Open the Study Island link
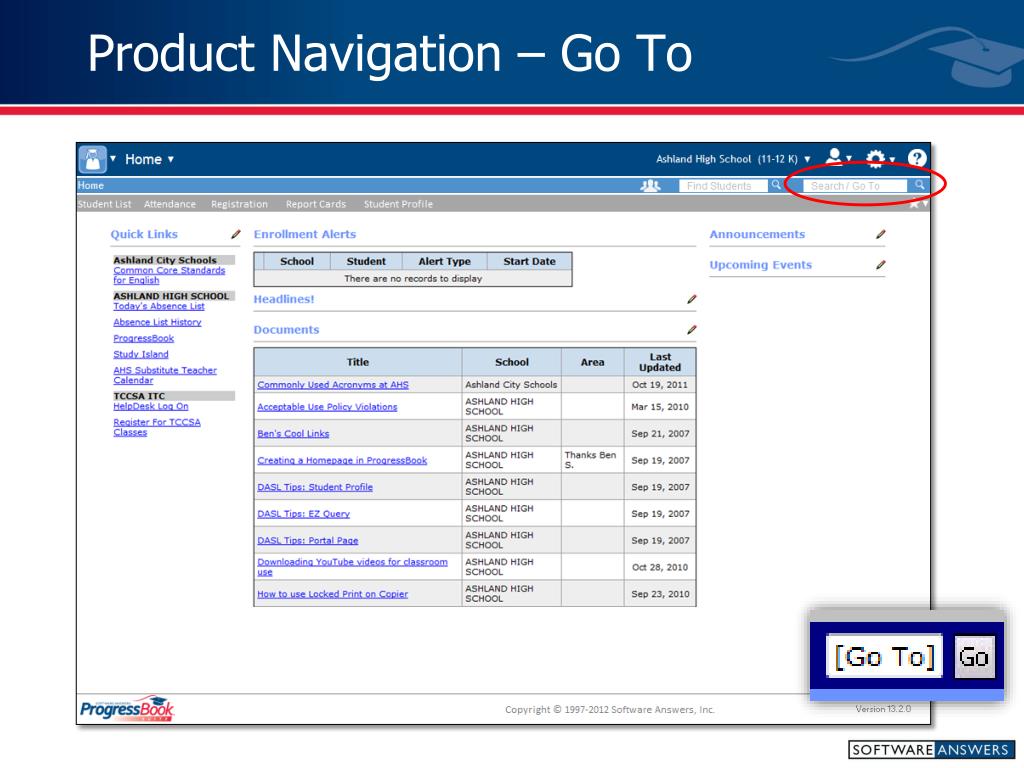This screenshot has width=1024, height=768. click(x=141, y=354)
